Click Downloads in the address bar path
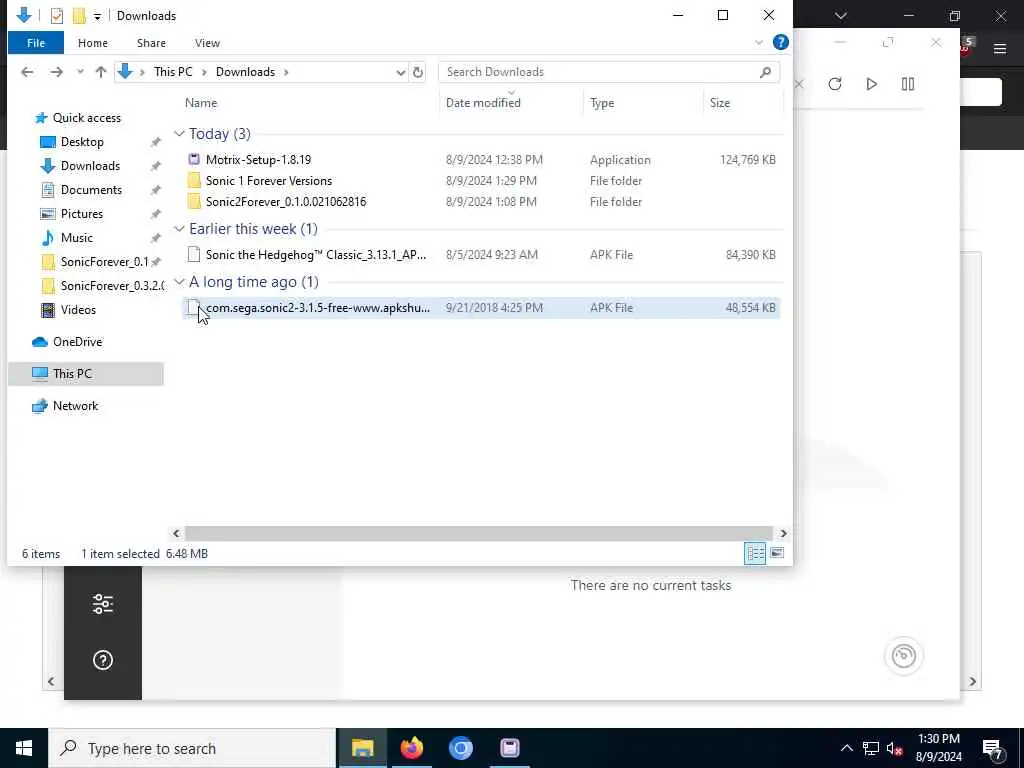 coord(246,72)
